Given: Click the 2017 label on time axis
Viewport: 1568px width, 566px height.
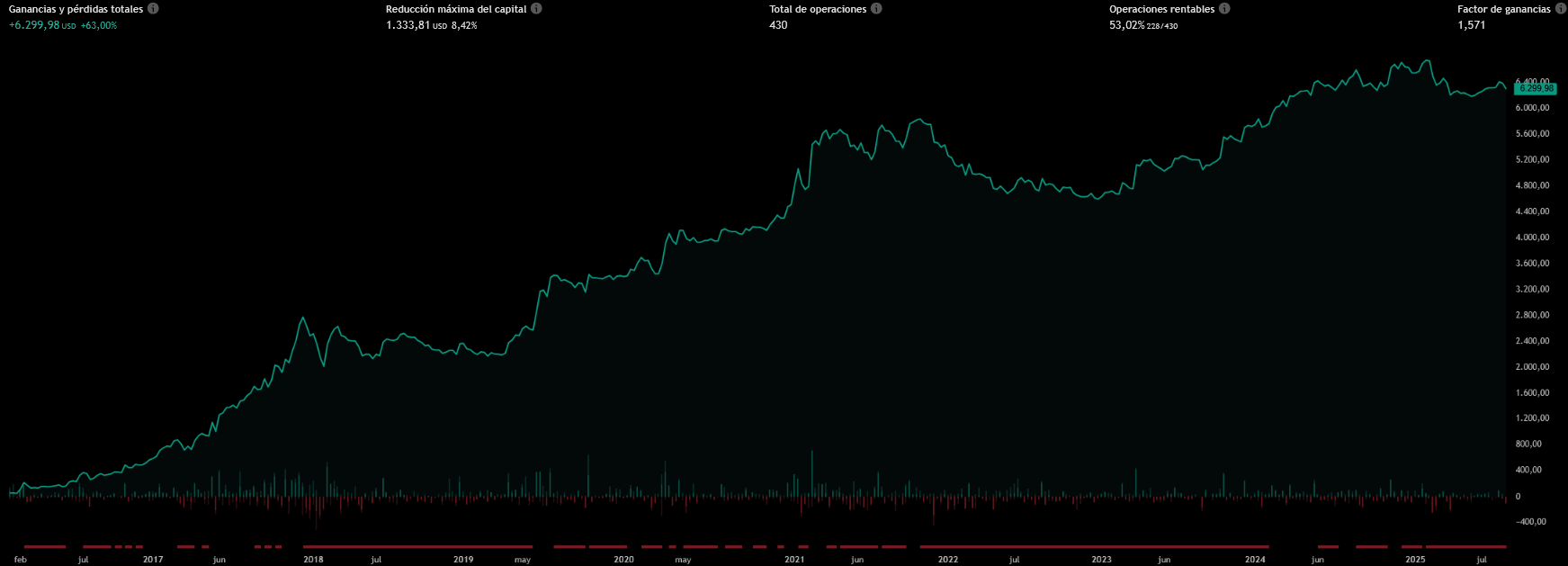Looking at the screenshot, I should [x=153, y=560].
